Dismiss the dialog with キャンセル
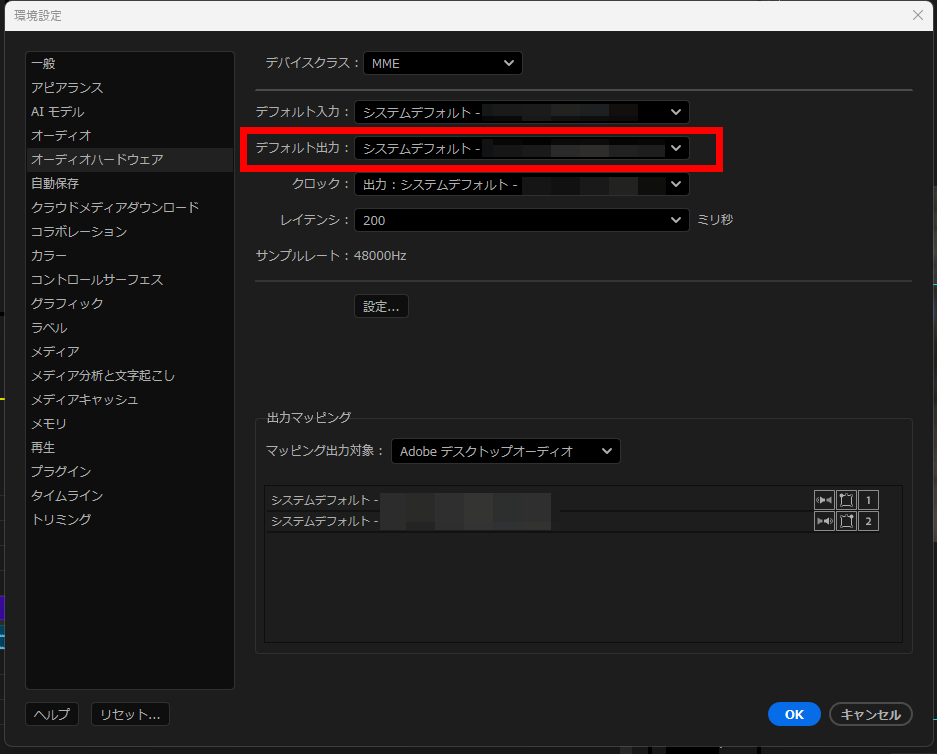 coord(870,714)
